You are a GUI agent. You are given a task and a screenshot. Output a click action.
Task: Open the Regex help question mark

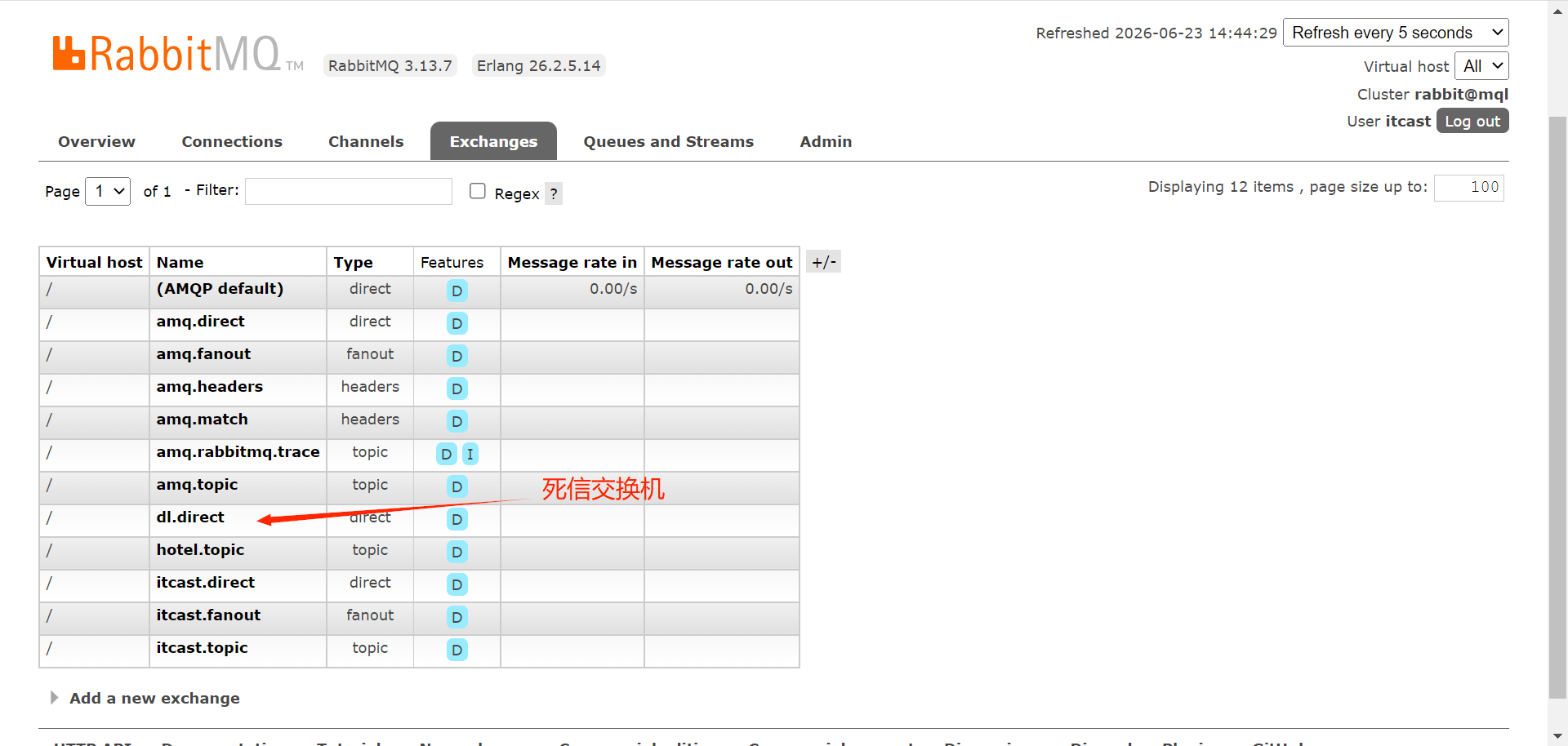554,193
